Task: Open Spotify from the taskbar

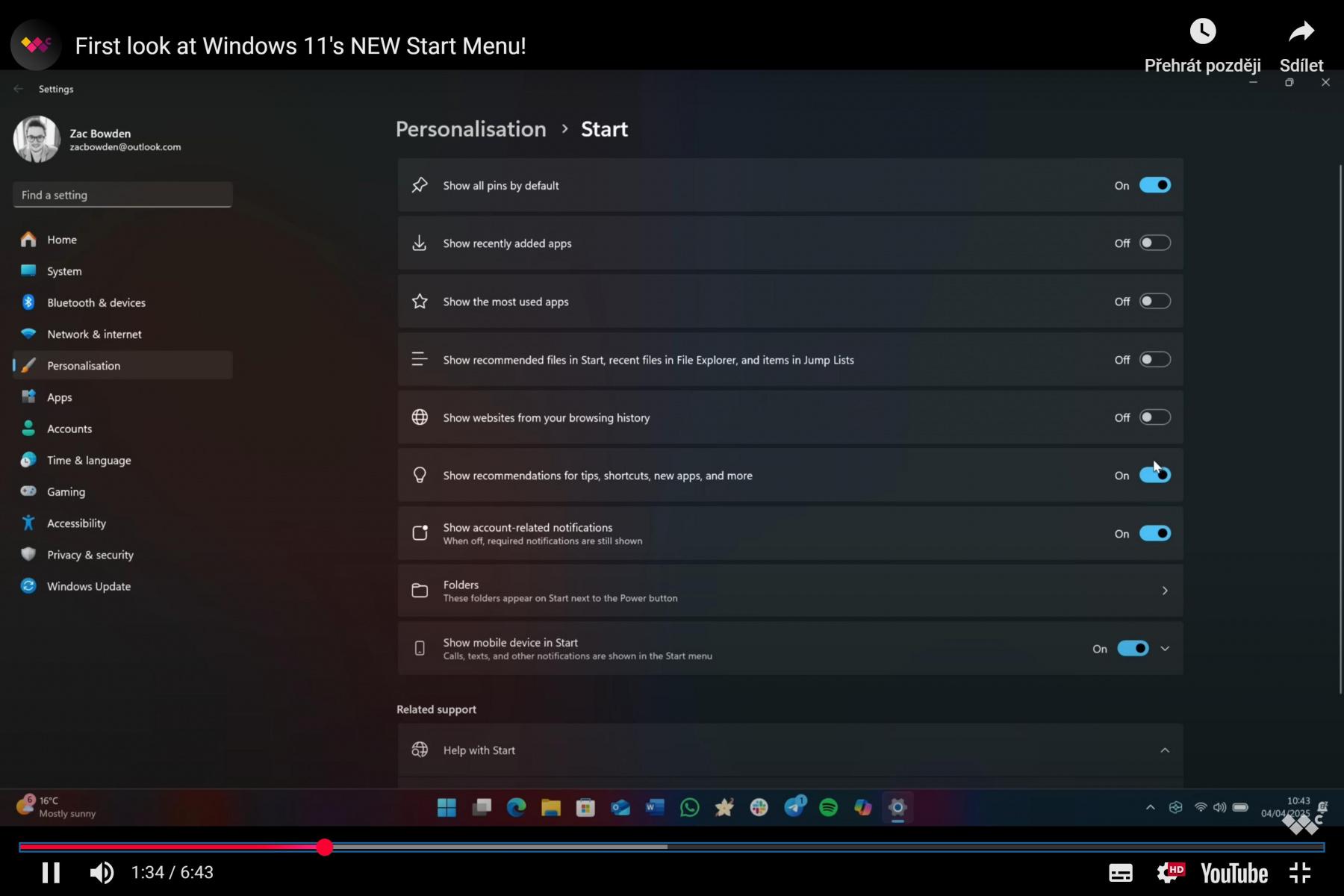Action: pos(828,807)
